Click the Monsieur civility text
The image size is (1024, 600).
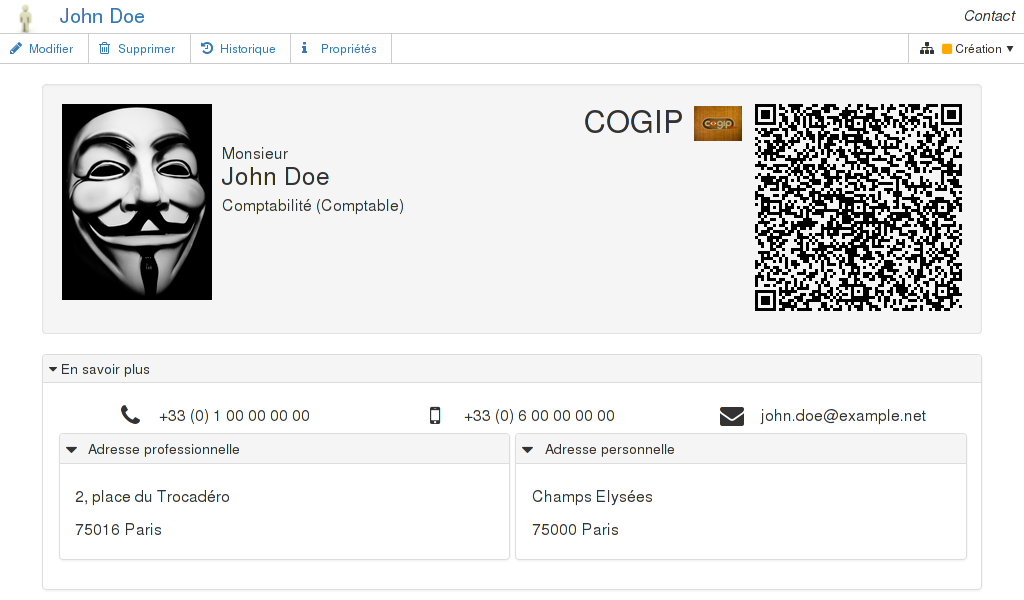point(255,153)
